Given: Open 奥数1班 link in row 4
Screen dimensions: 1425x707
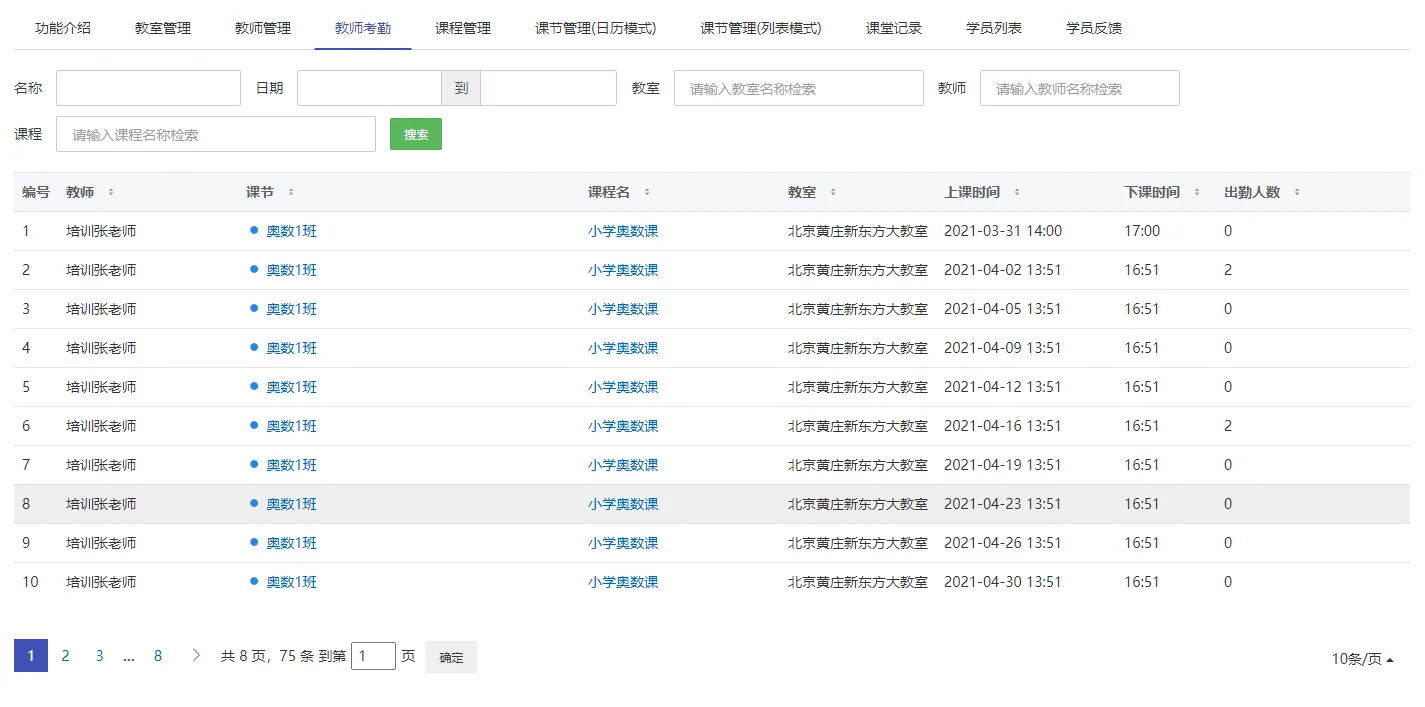Looking at the screenshot, I should coord(291,348).
